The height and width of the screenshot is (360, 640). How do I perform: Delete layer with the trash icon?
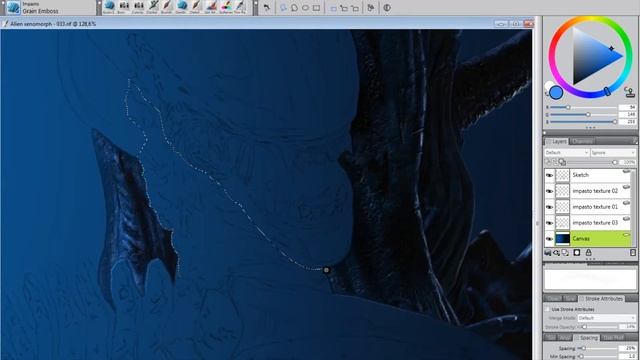coord(633,253)
